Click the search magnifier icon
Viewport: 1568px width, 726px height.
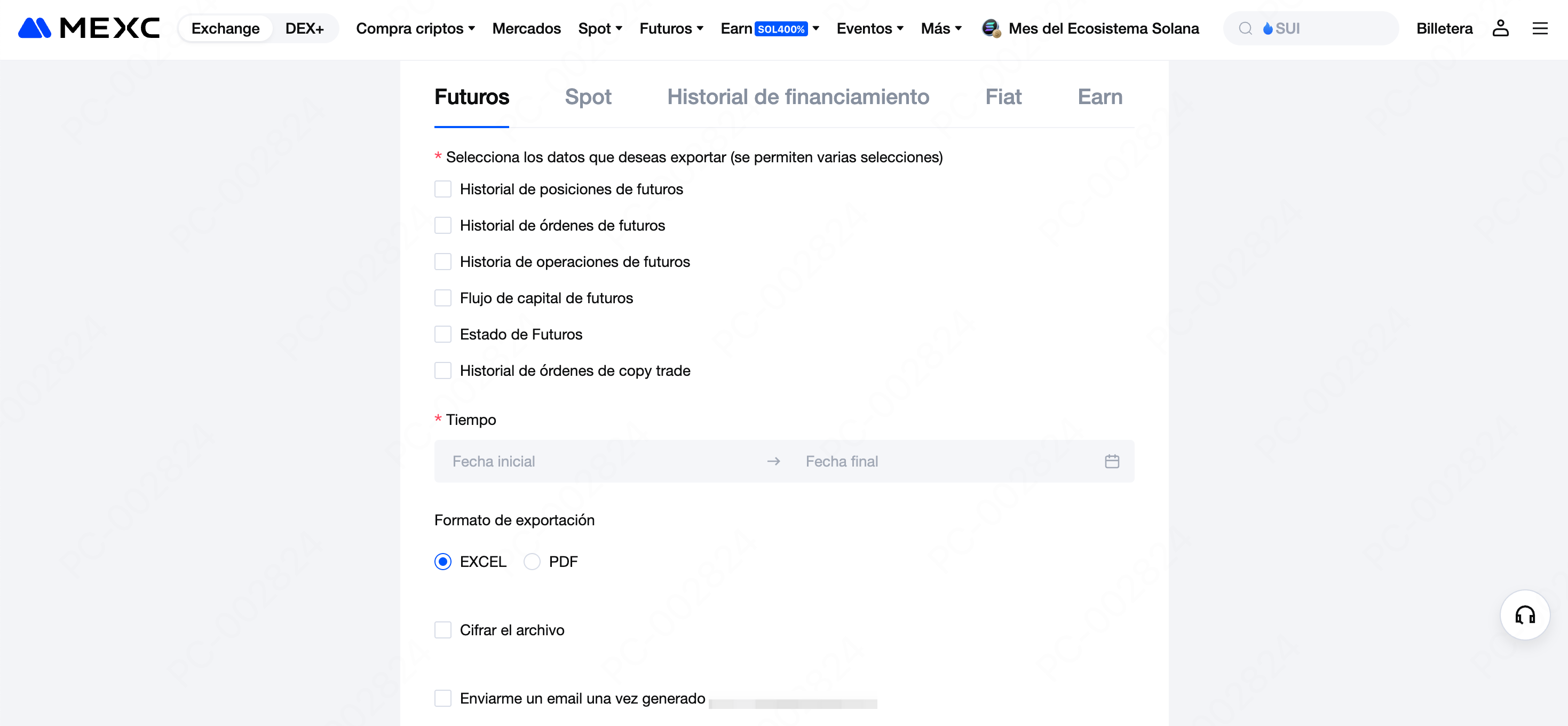[1246, 29]
